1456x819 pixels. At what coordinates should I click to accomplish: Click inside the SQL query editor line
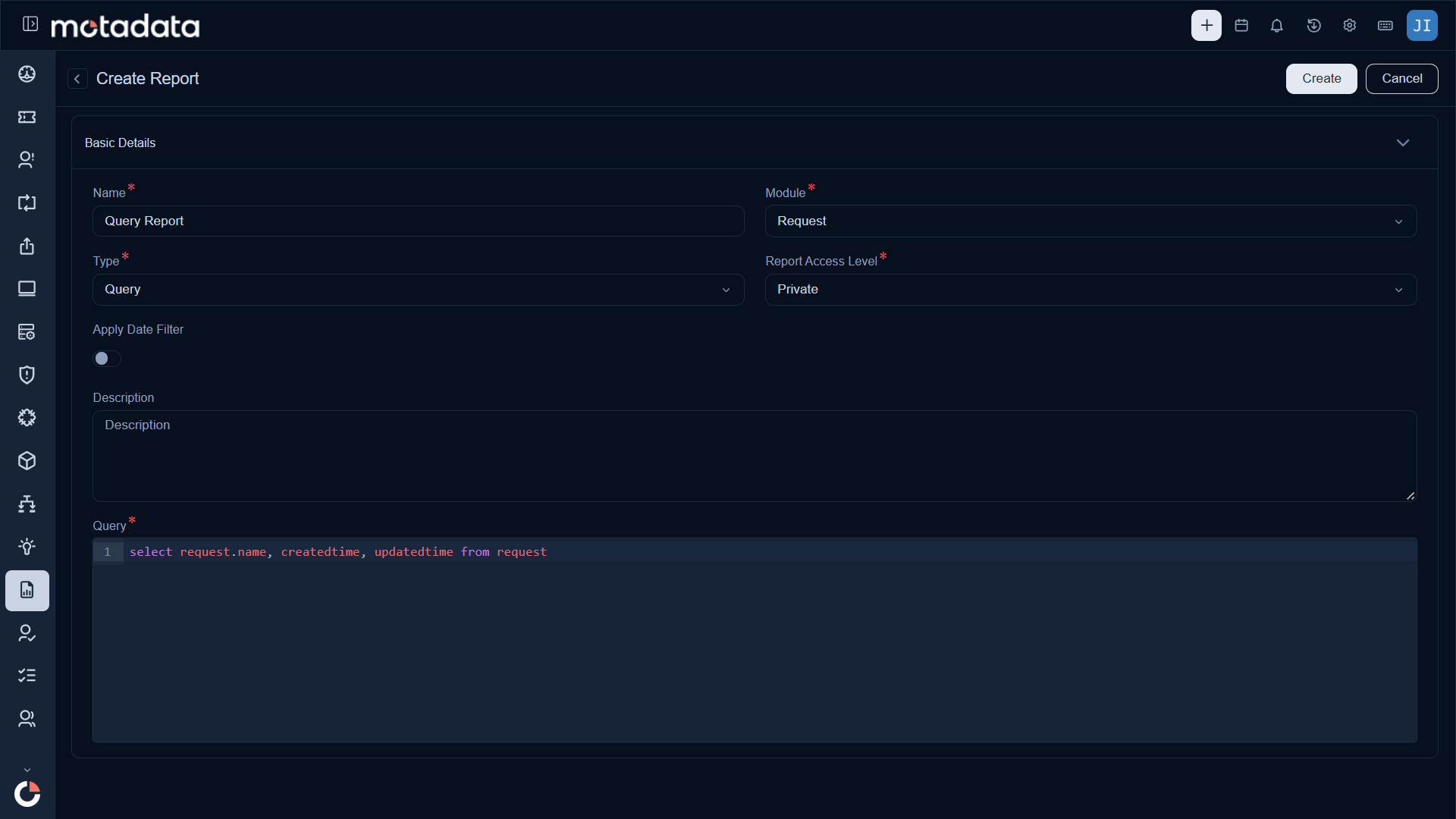[x=770, y=552]
